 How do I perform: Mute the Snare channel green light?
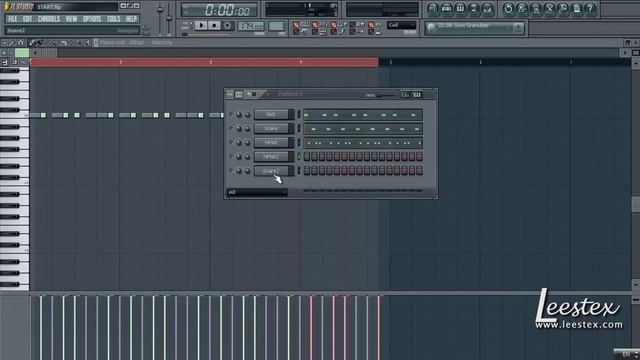(231, 129)
